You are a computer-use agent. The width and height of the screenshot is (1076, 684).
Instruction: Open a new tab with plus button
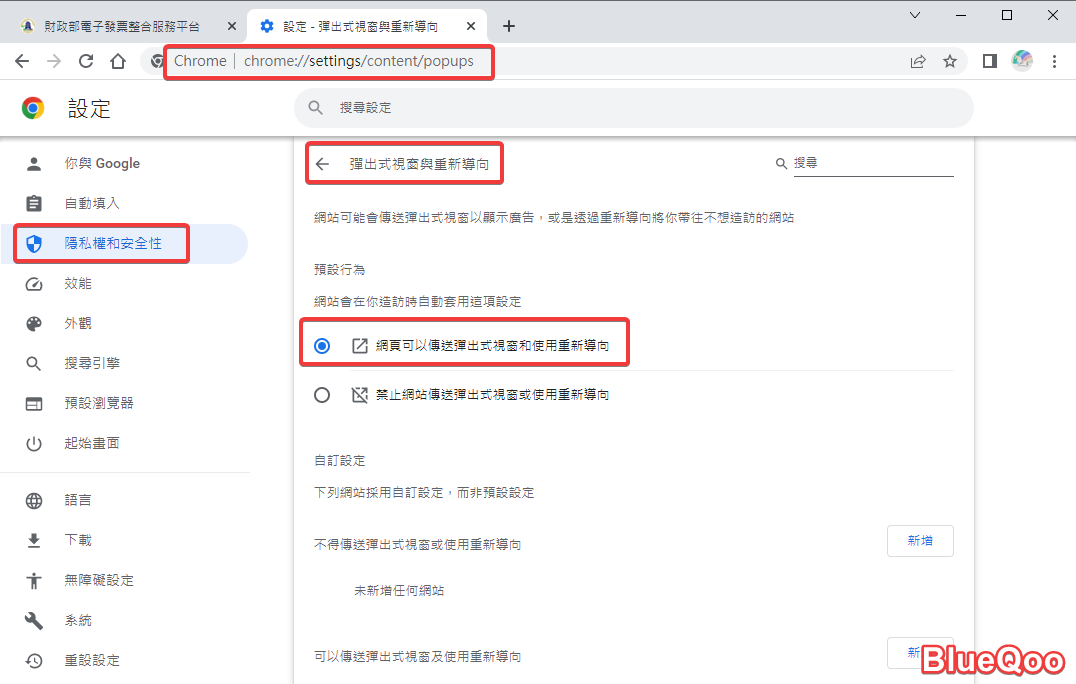click(509, 26)
